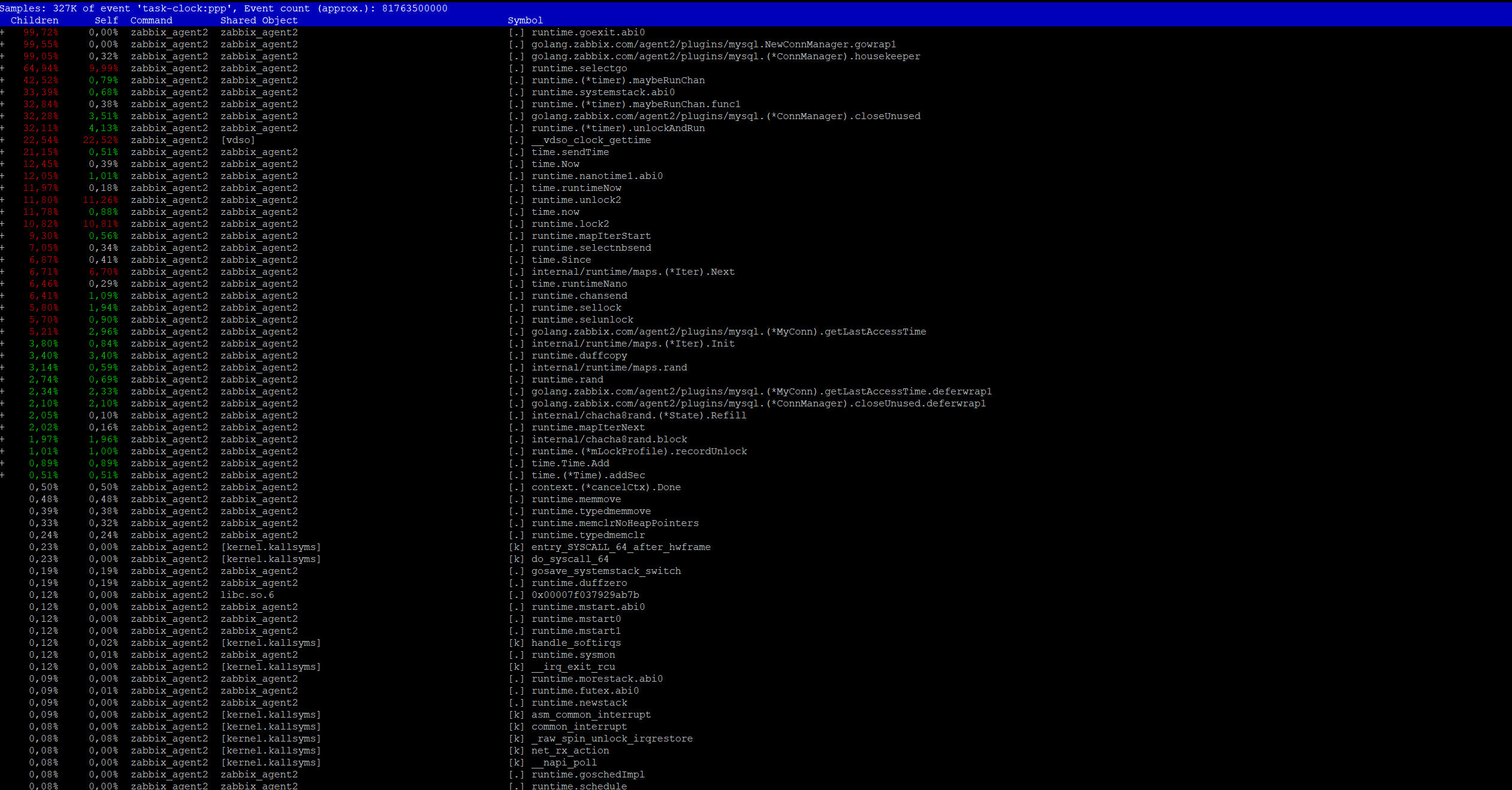
Task: Click the Symbol column header
Action: coord(525,20)
